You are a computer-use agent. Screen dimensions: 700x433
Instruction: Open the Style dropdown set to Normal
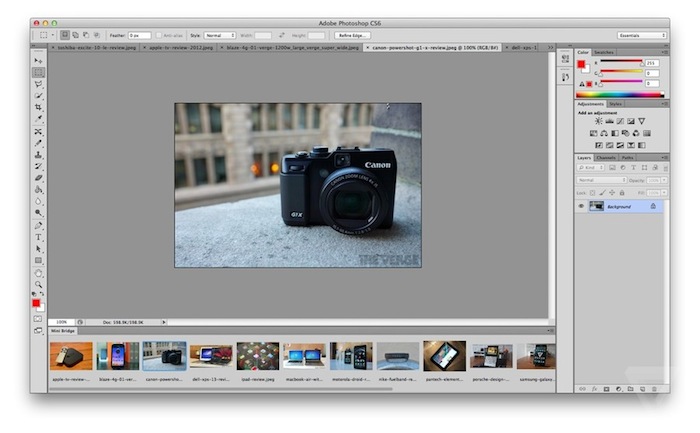(219, 35)
